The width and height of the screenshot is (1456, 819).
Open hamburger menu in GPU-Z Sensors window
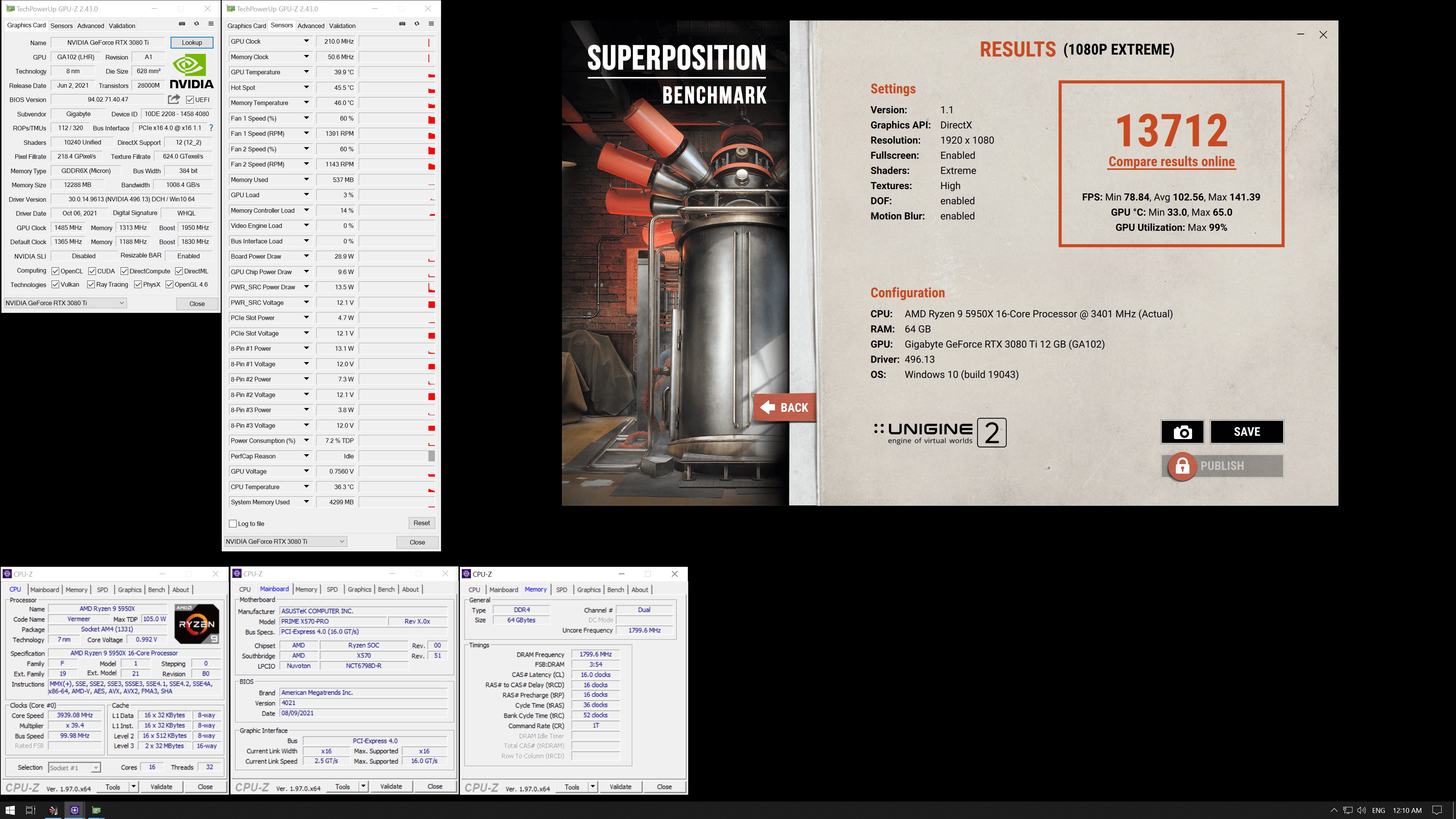(431, 24)
